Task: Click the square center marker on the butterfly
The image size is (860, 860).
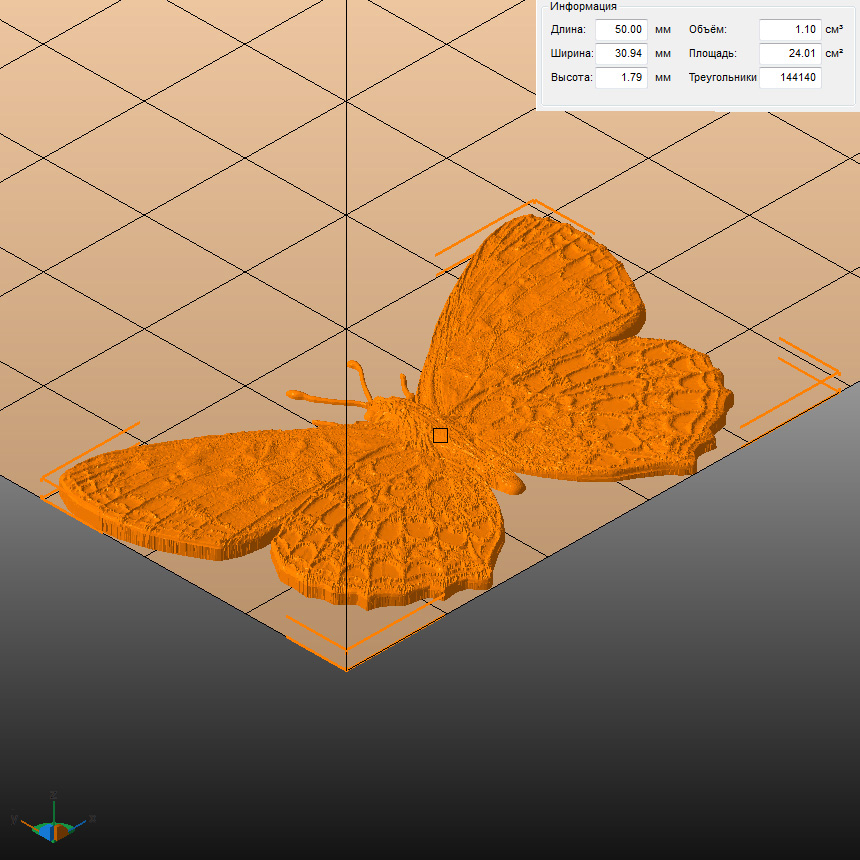Action: tap(440, 435)
